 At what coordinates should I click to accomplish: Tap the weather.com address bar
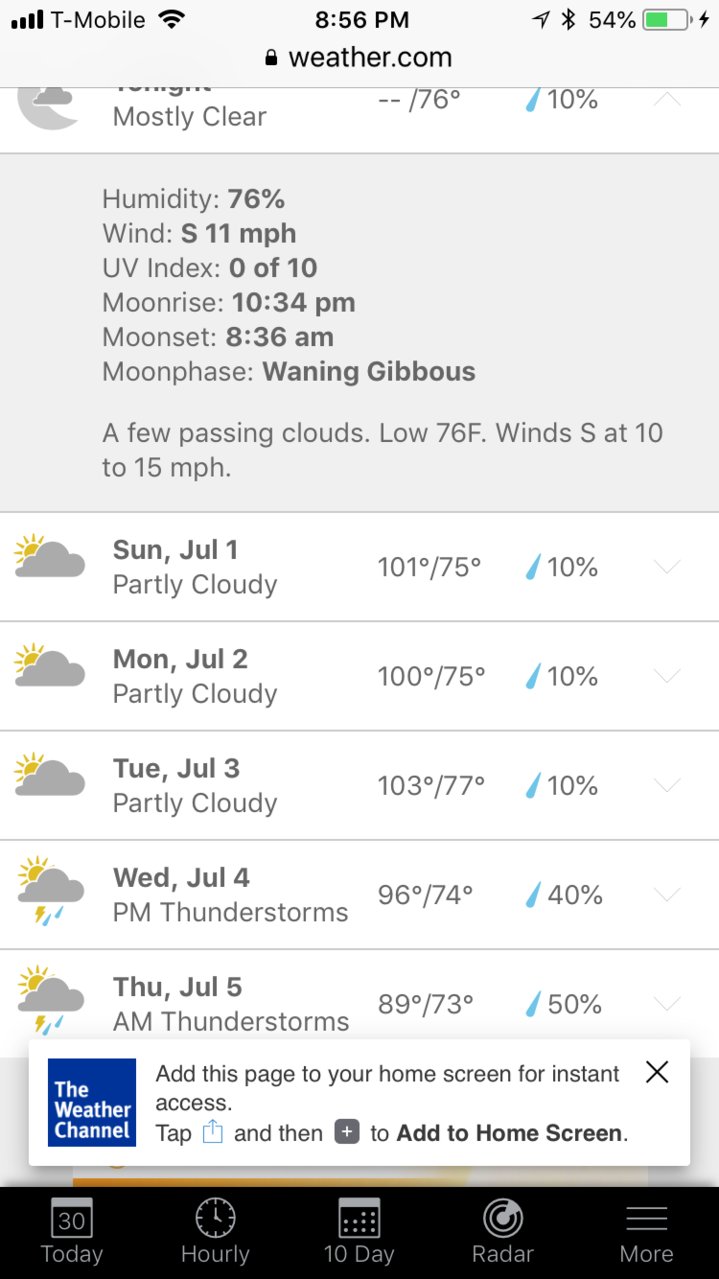point(359,57)
